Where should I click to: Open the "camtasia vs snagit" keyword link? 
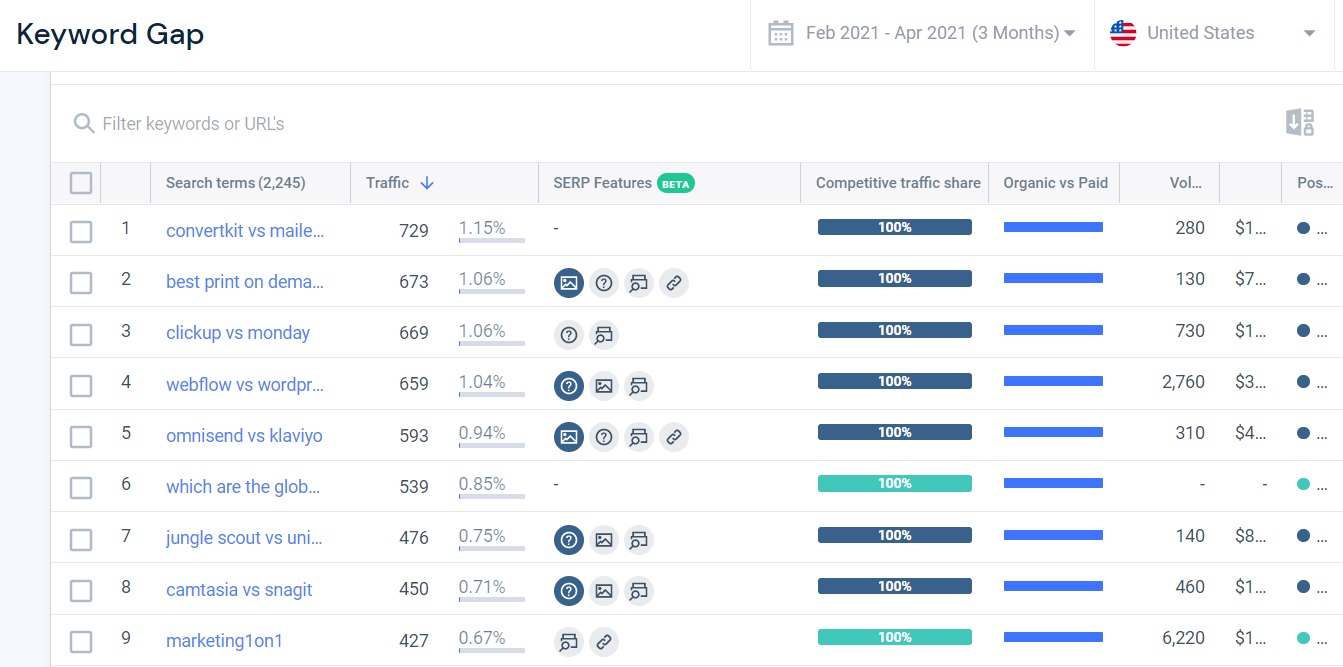[x=239, y=590]
